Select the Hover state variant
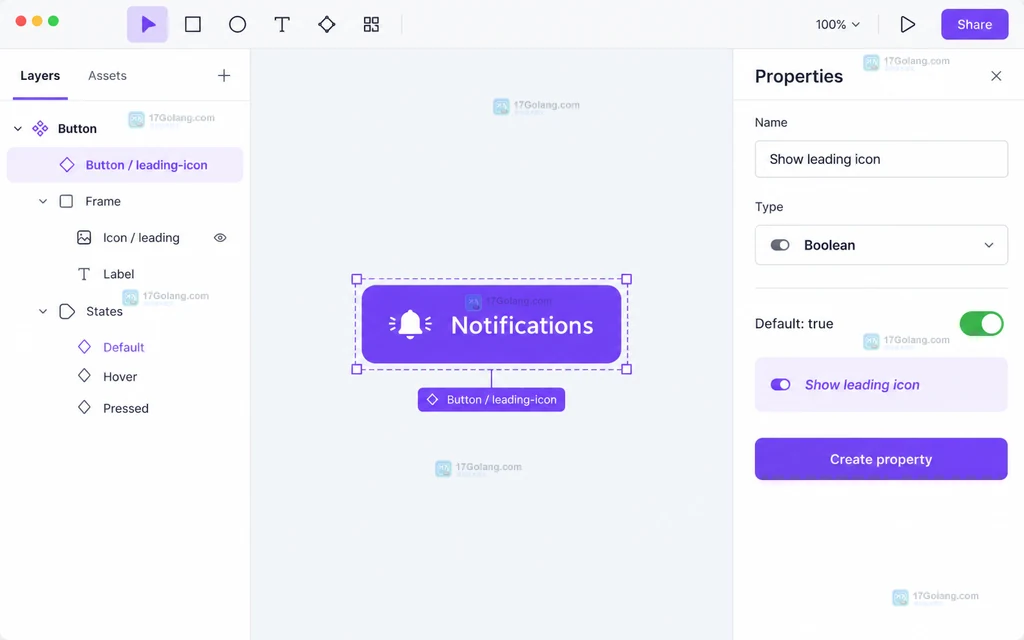Viewport: 1024px width, 640px height. 120,377
